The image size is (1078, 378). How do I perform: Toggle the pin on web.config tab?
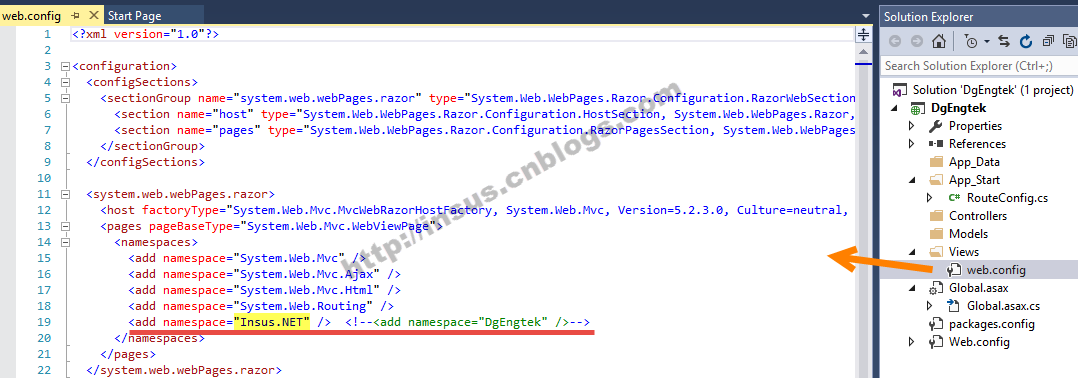coord(75,15)
